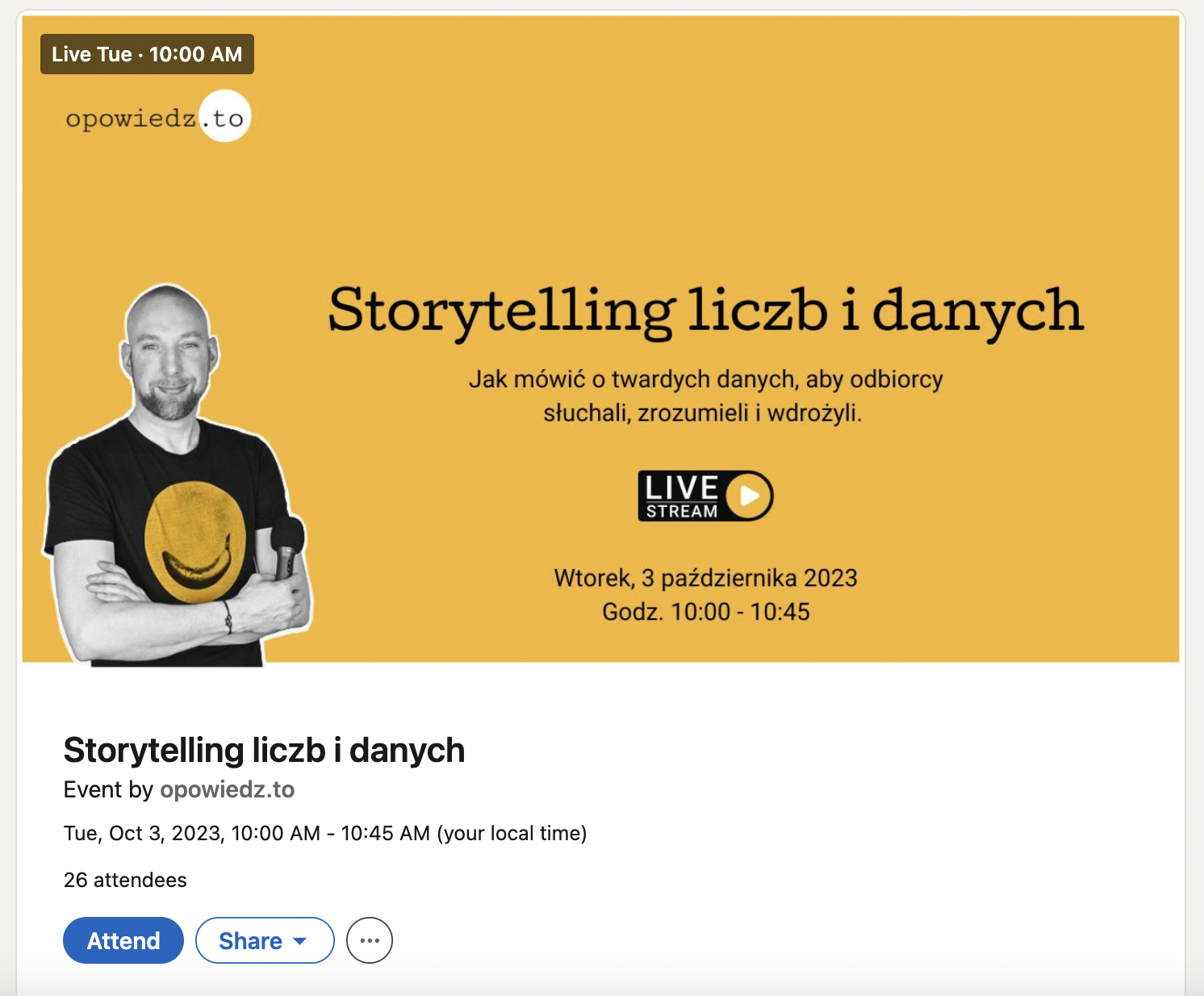Click the microphone held by the speaker
This screenshot has width=1204, height=996.
pyautogui.click(x=286, y=547)
